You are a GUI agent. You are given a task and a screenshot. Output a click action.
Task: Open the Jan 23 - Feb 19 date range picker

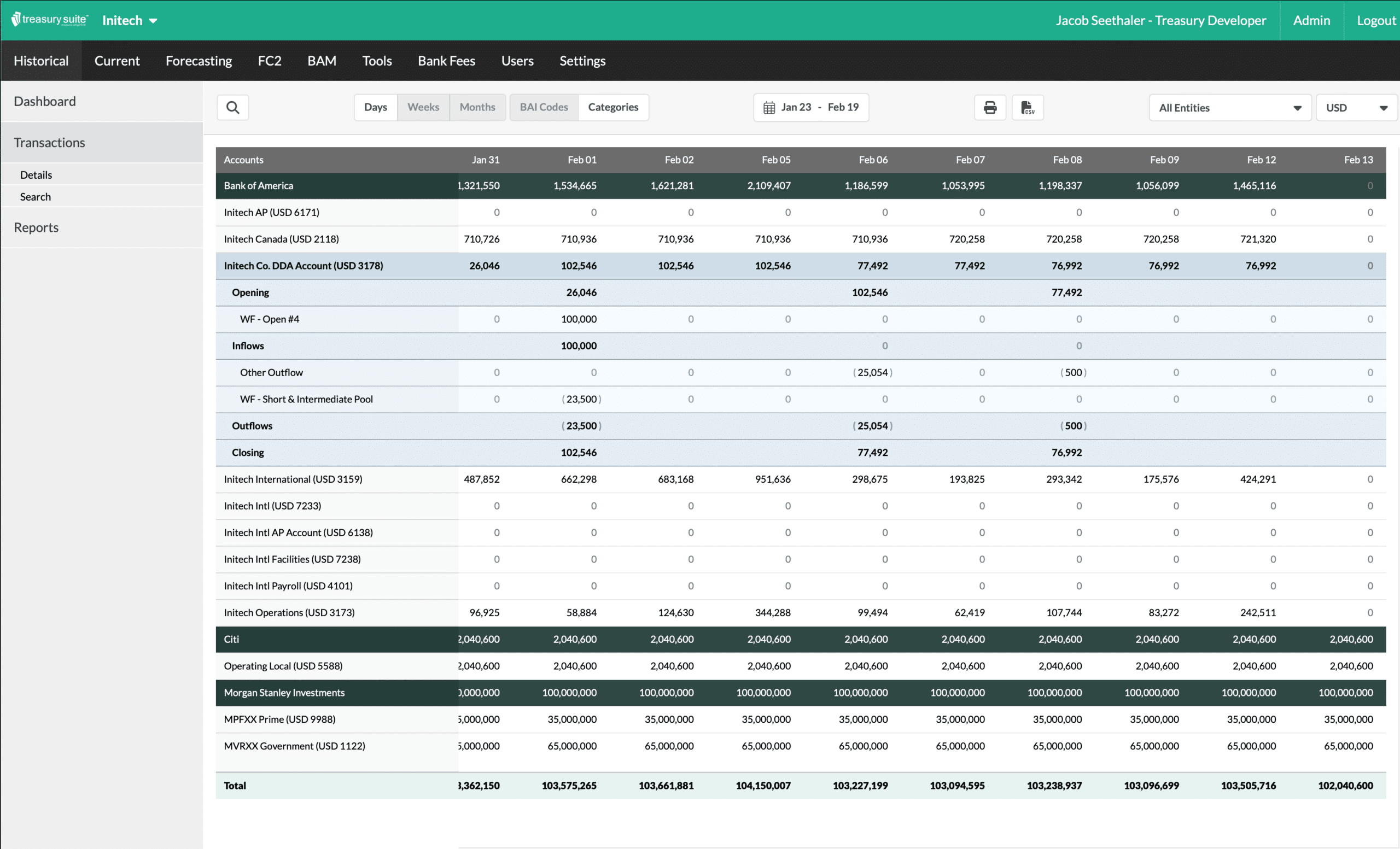click(811, 107)
